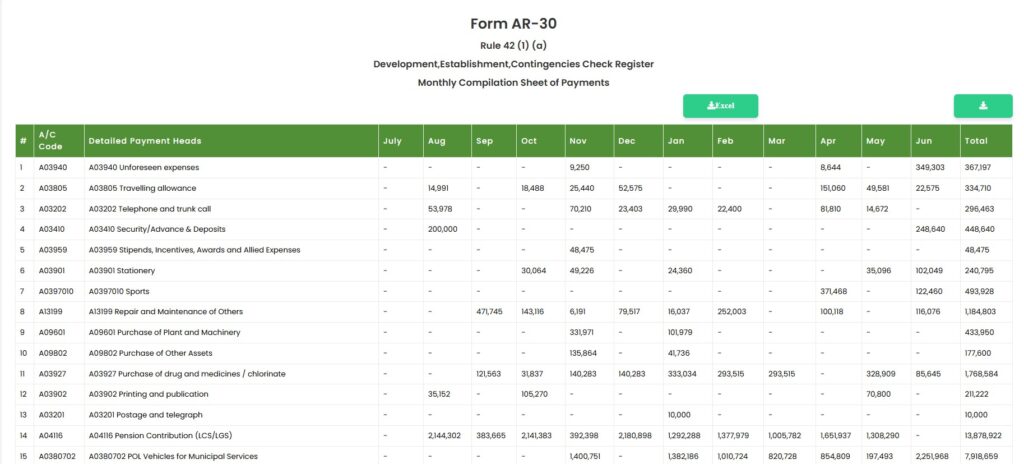1024x464 pixels.
Task: Click the A/C Code column header
Action: (x=59, y=141)
